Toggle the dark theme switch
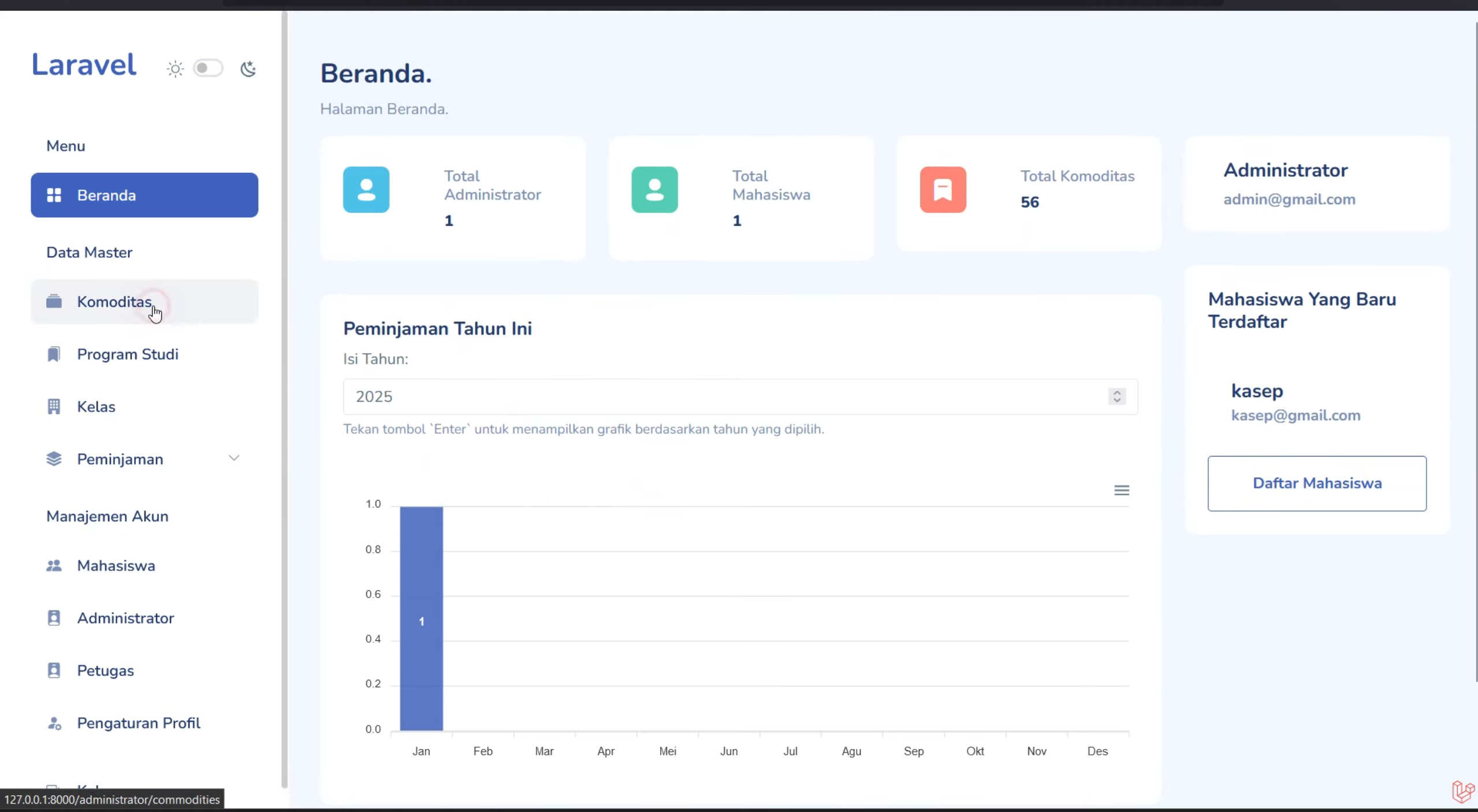The width and height of the screenshot is (1478, 812). pos(208,68)
